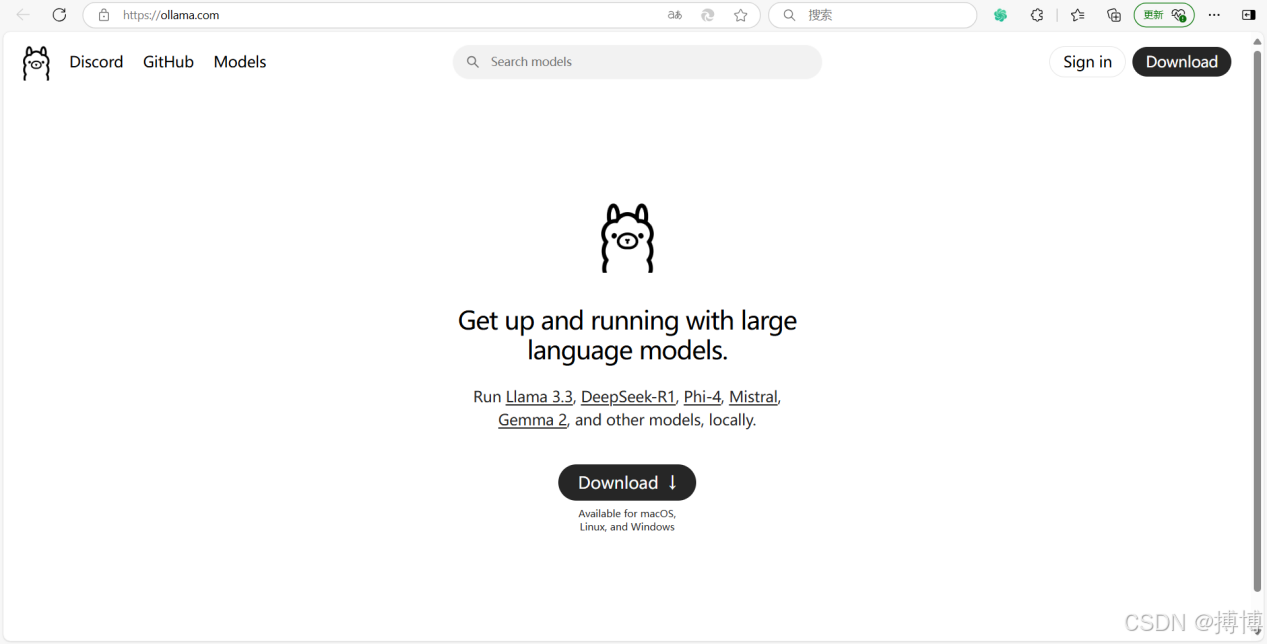The height and width of the screenshot is (644, 1267).
Task: Open the favorites list icon
Action: [1077, 15]
